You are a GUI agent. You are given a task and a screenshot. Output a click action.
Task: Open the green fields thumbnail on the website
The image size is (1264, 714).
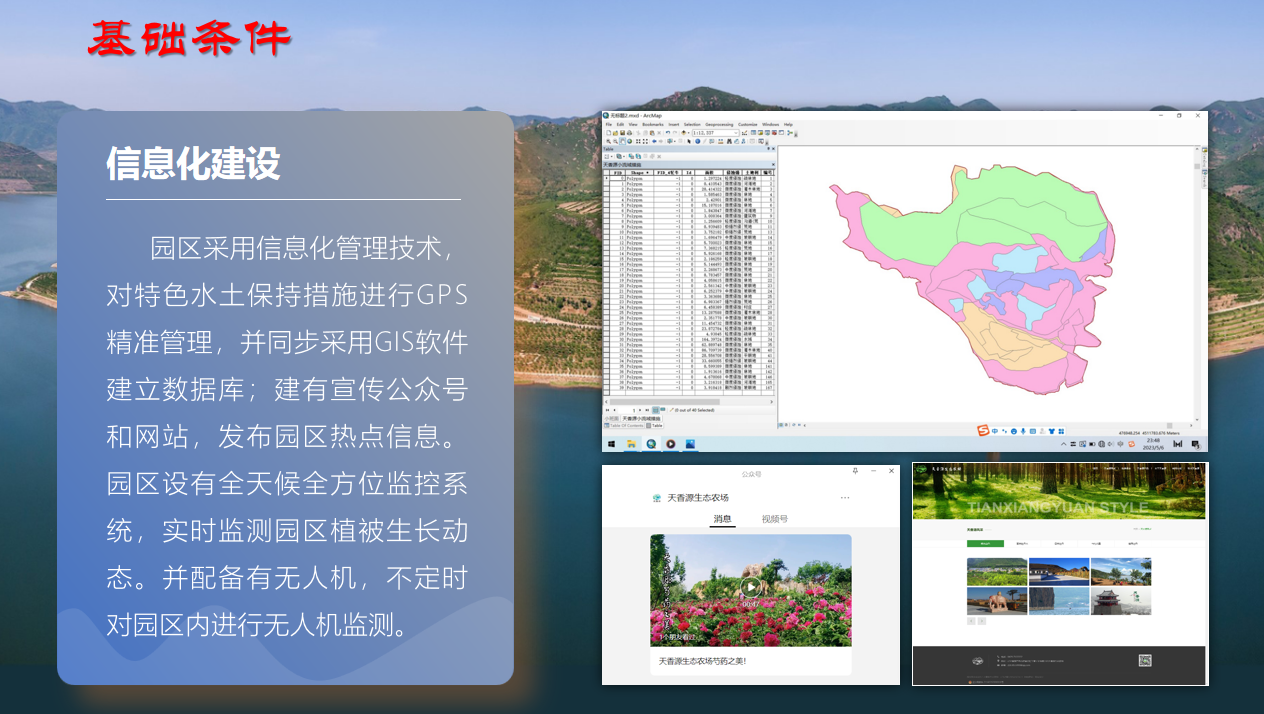click(997, 571)
